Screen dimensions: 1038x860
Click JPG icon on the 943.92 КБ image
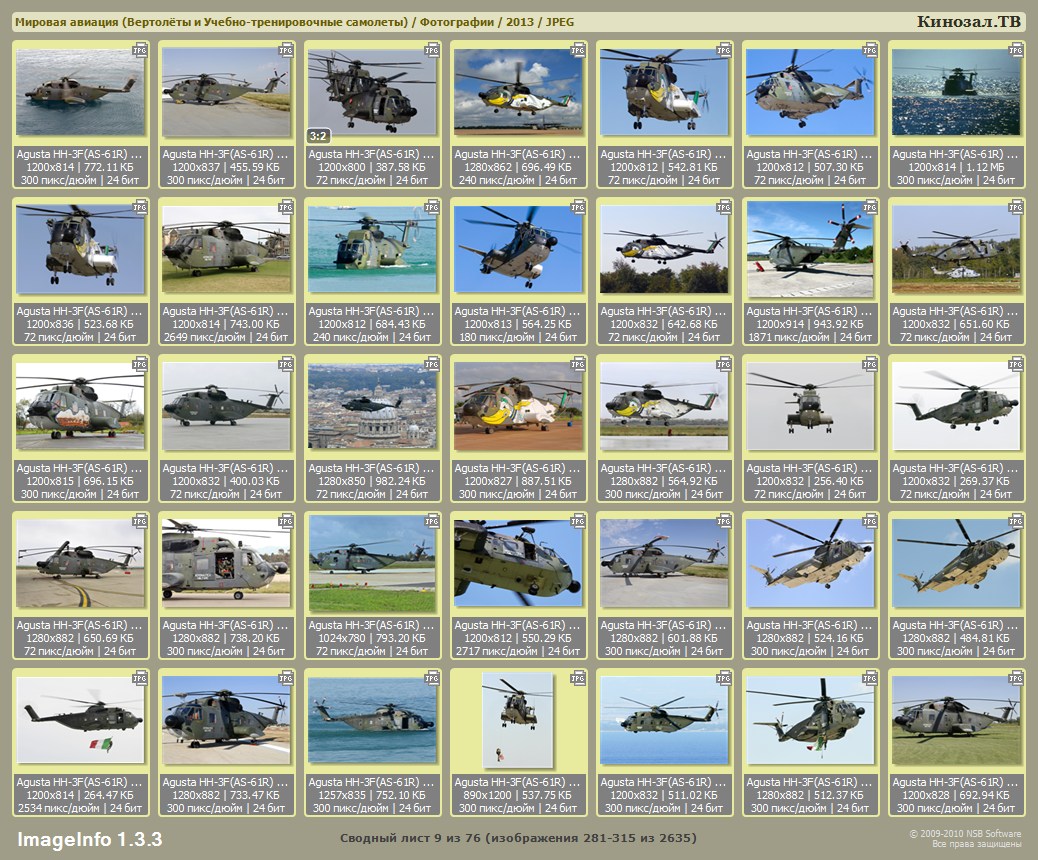(870, 207)
